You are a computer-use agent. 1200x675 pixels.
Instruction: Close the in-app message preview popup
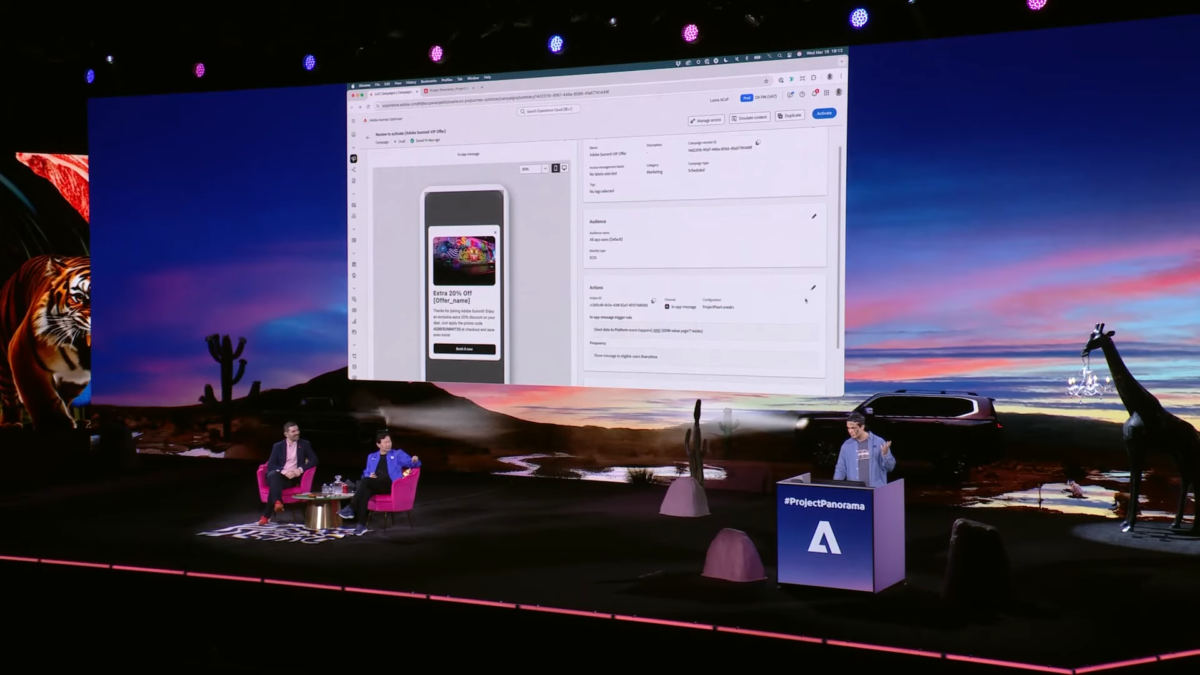point(494,232)
